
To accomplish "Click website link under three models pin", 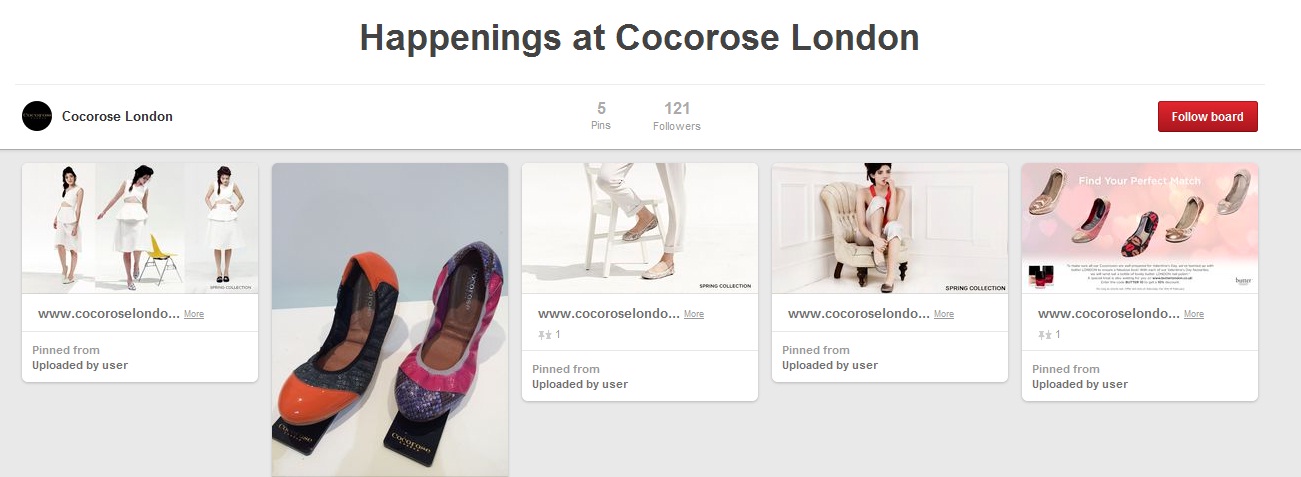I will point(109,314).
